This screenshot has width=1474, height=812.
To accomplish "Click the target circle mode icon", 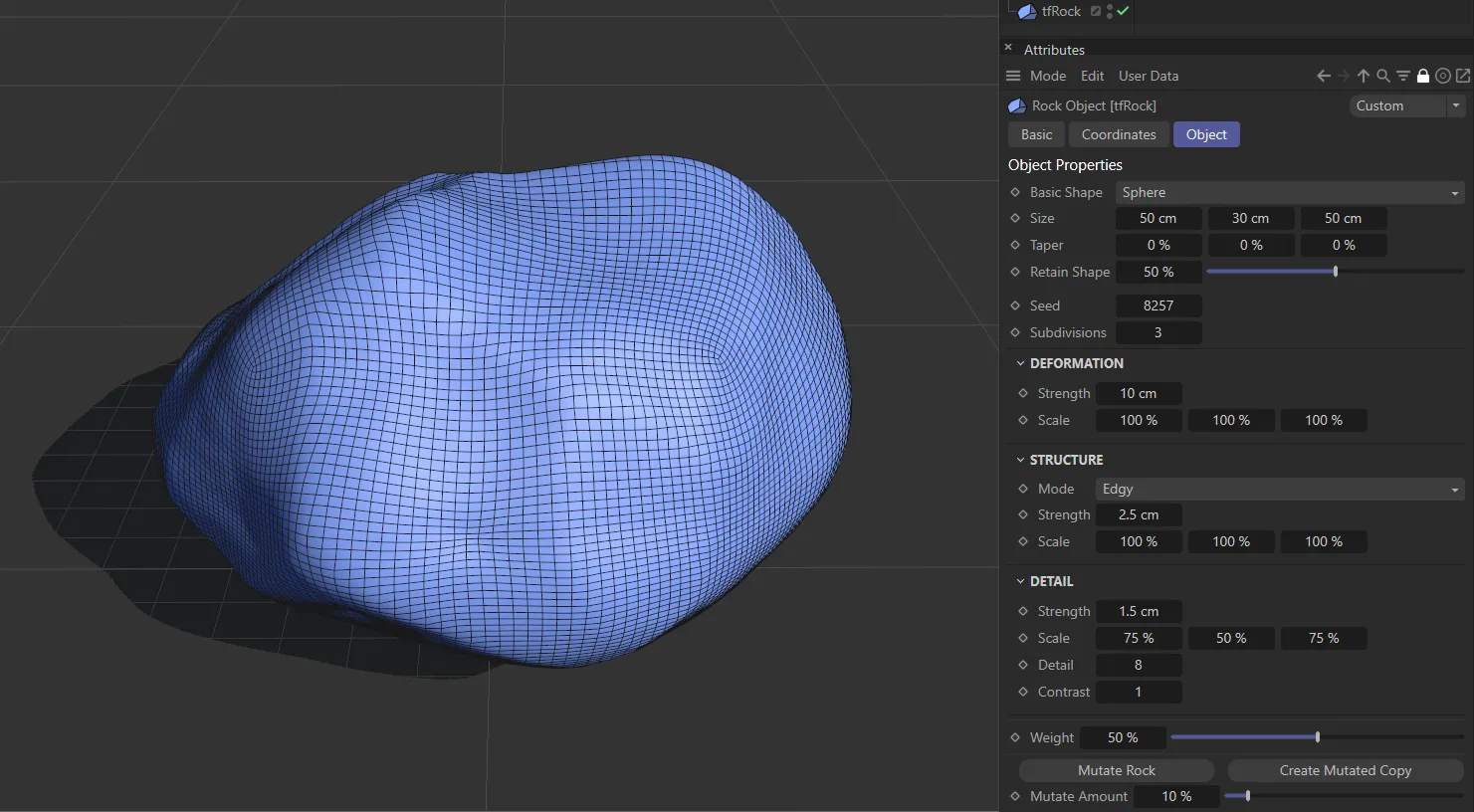I will [1443, 76].
